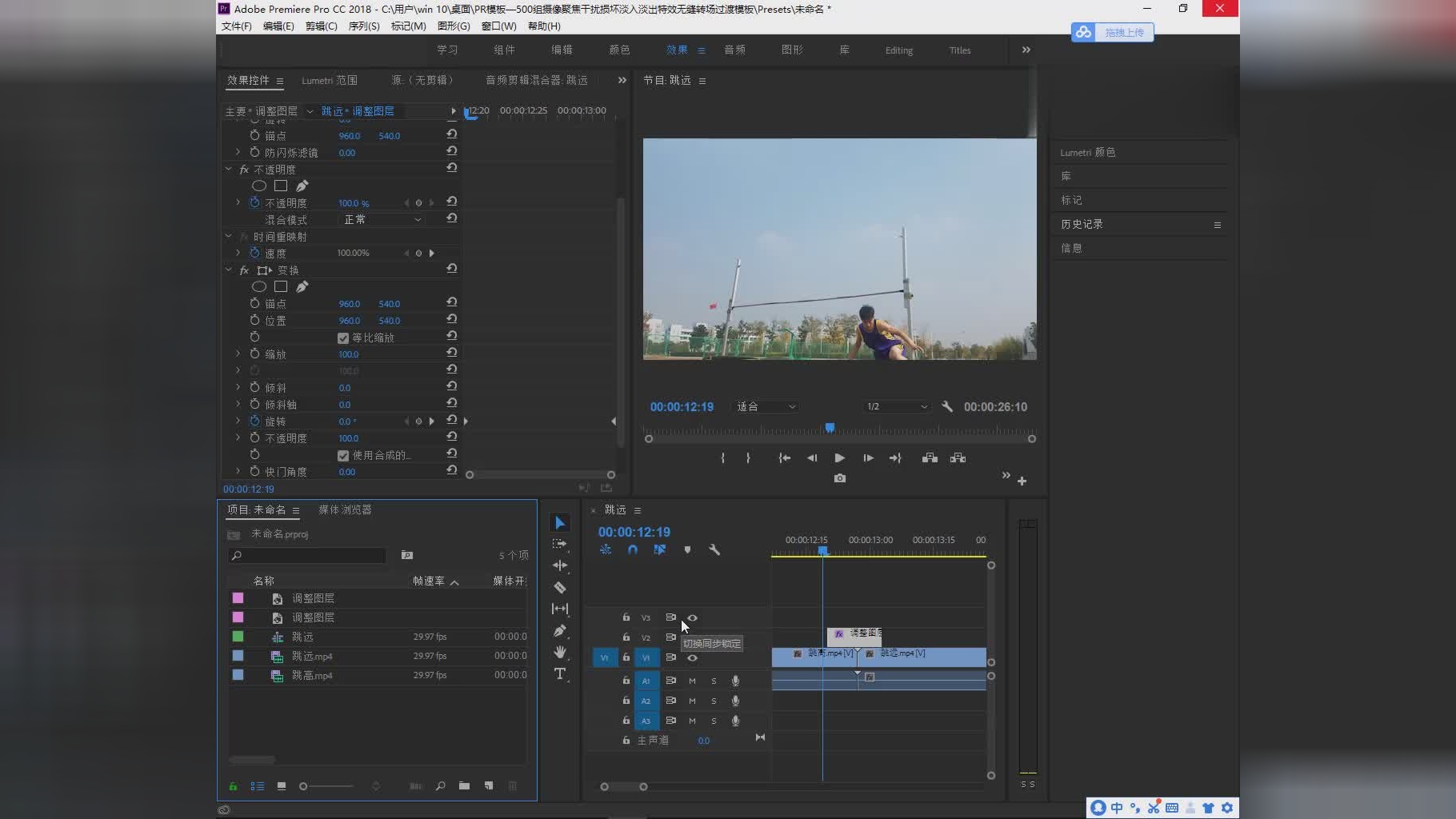Add keyframe for 旋转 property
This screenshot has width=1456, height=819.
pos(418,421)
